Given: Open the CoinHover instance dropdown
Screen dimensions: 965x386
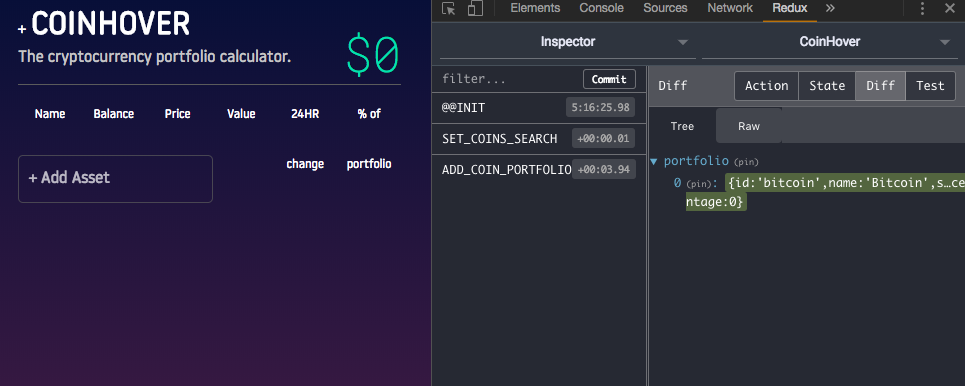Looking at the screenshot, I should click(x=829, y=42).
